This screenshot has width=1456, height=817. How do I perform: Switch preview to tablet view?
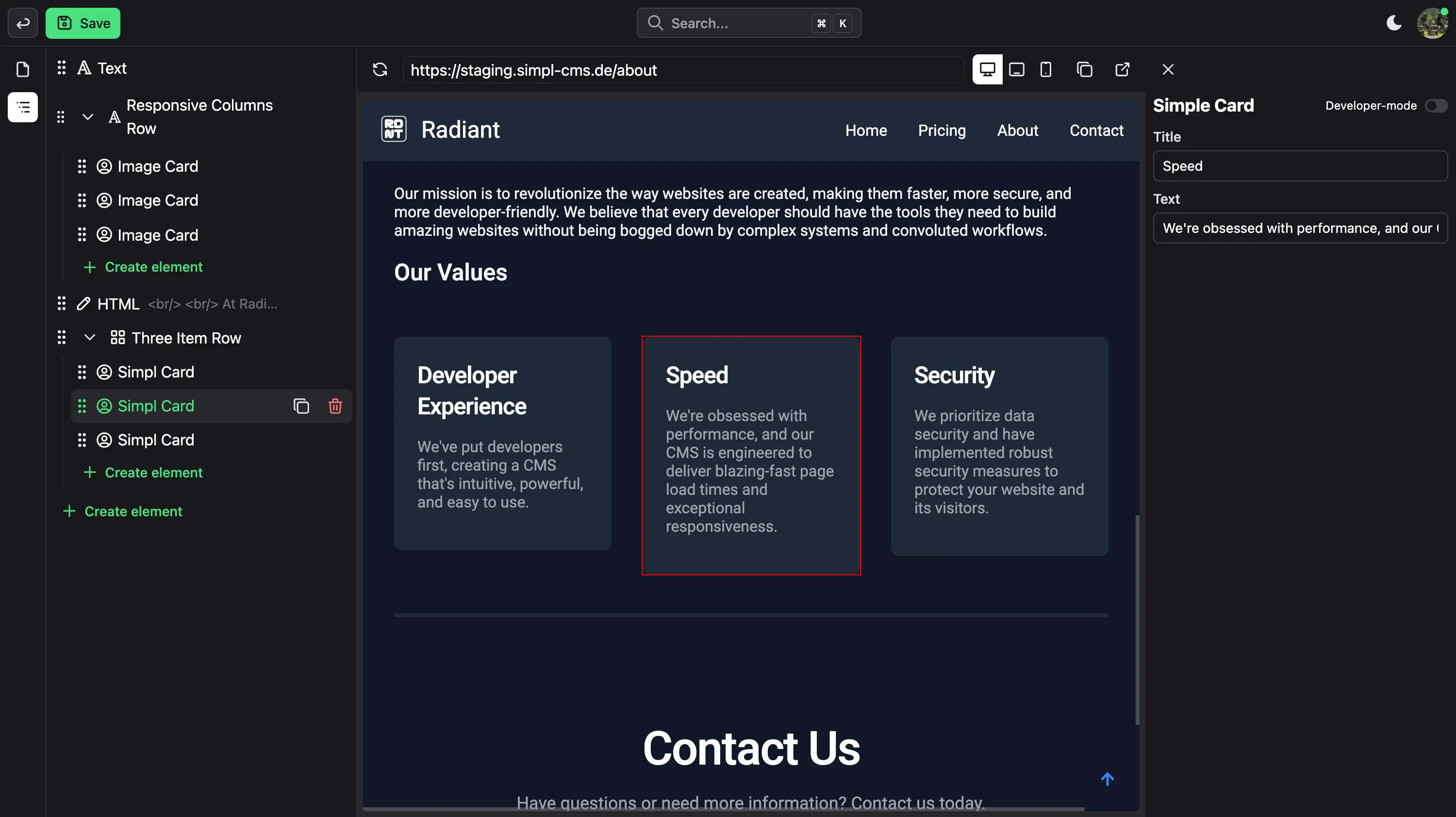point(1016,69)
